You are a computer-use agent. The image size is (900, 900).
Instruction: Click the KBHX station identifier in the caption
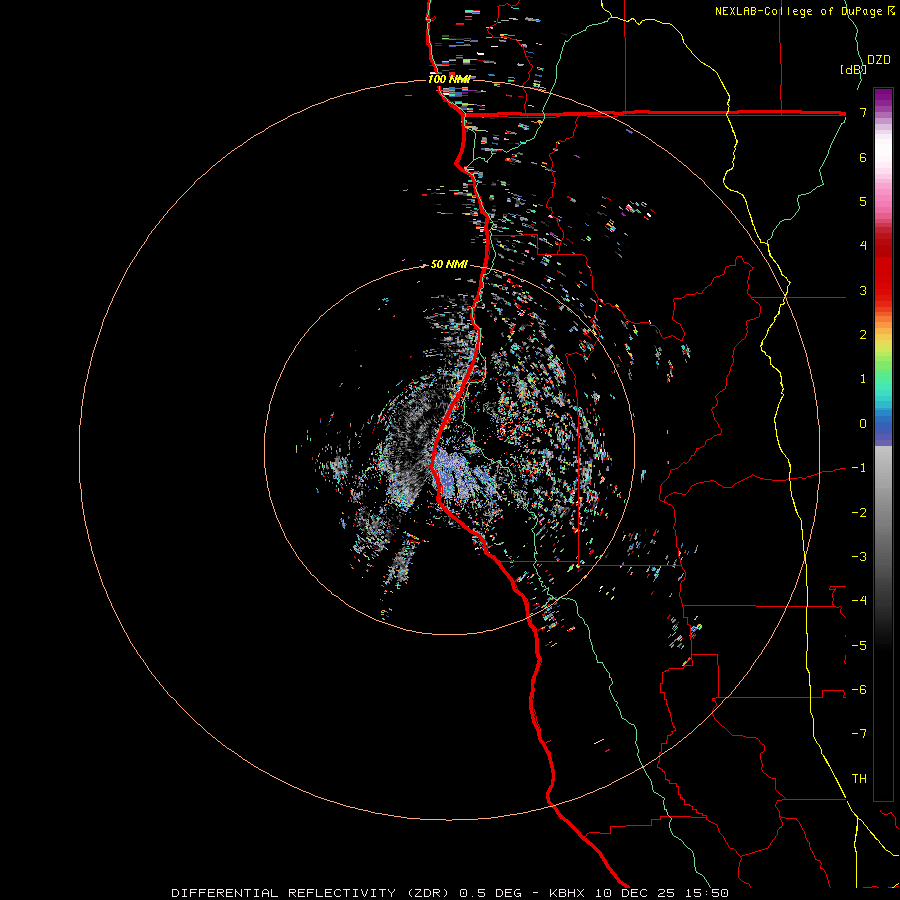(x=567, y=893)
